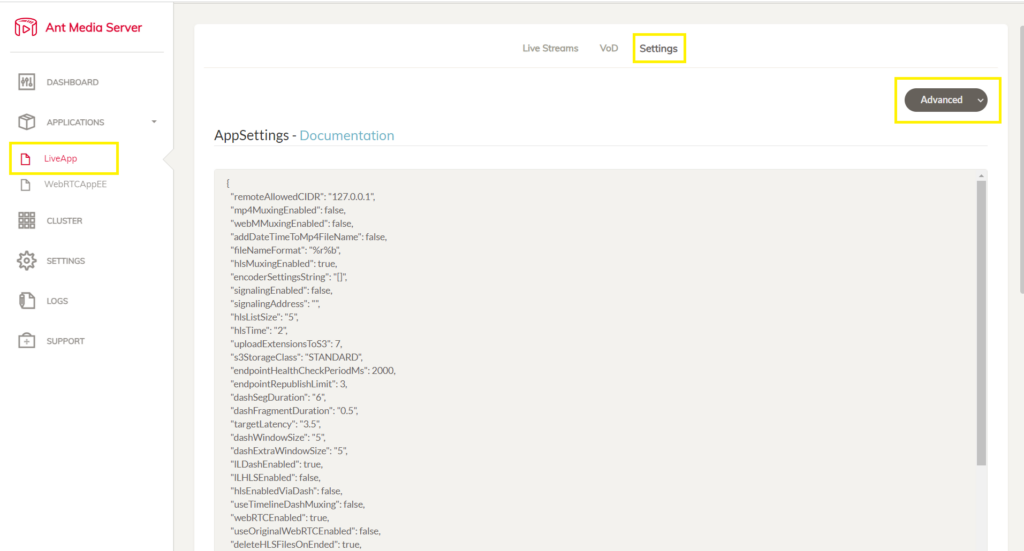1024x551 pixels.
Task: Collapse the Applications menu arrow
Action: [154, 122]
